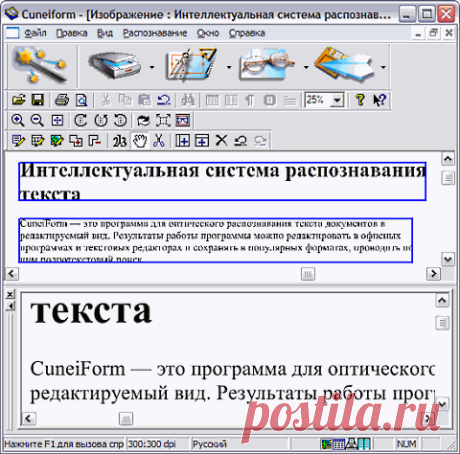
Task: Click the document icon left of Файл
Action: (13, 33)
